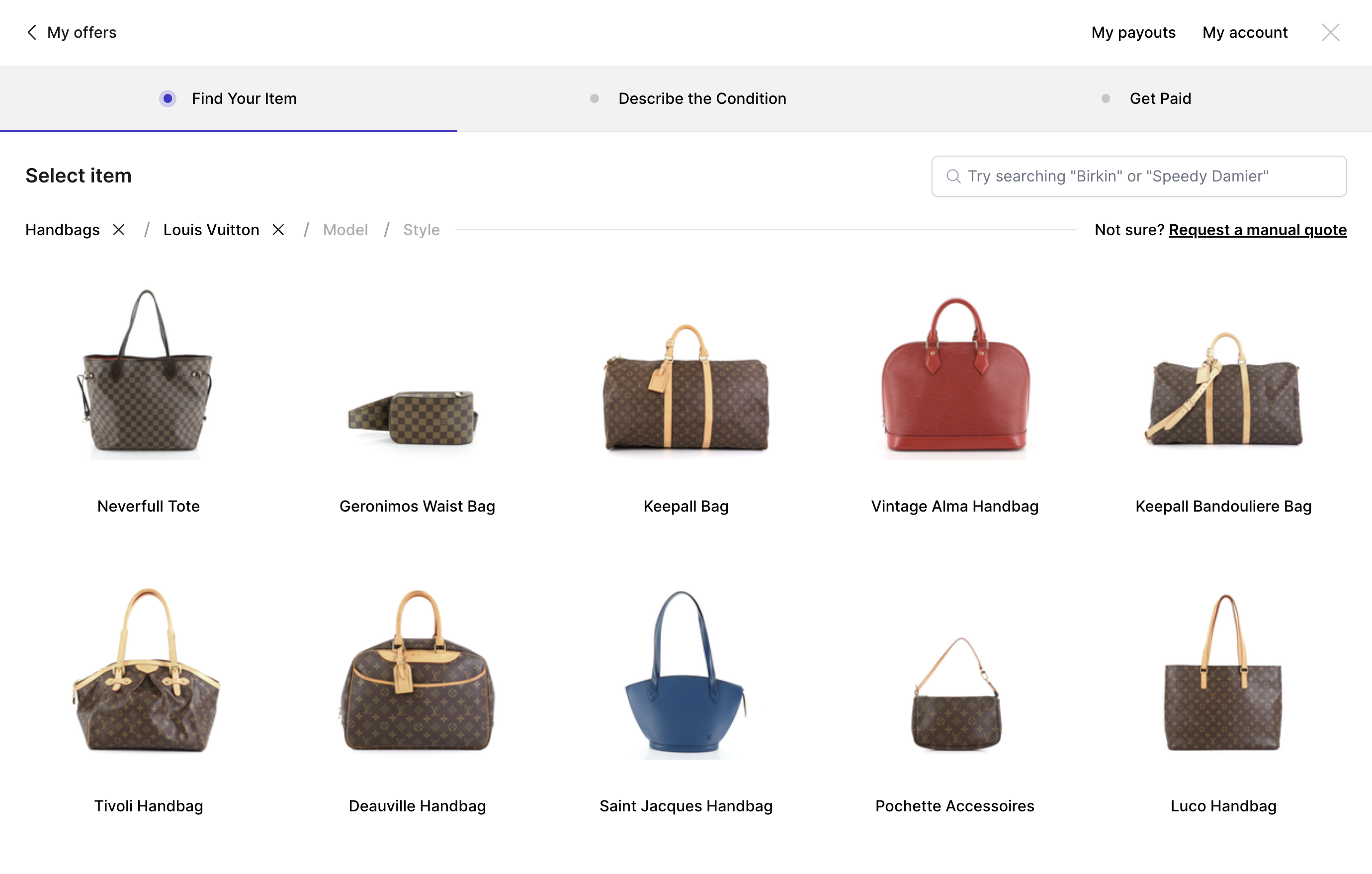The width and height of the screenshot is (1372, 874).
Task: Select the Keepall Bag image
Action: pyautogui.click(x=686, y=387)
